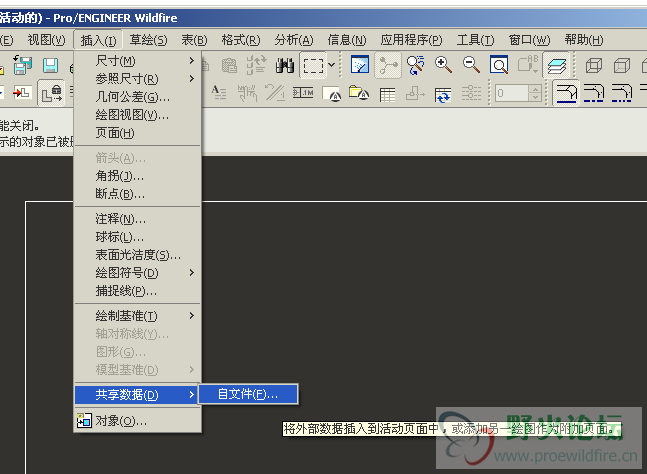Viewport: 647px width, 474px height.
Task: Click the up arrow of the 0 spinner
Action: [535, 89]
